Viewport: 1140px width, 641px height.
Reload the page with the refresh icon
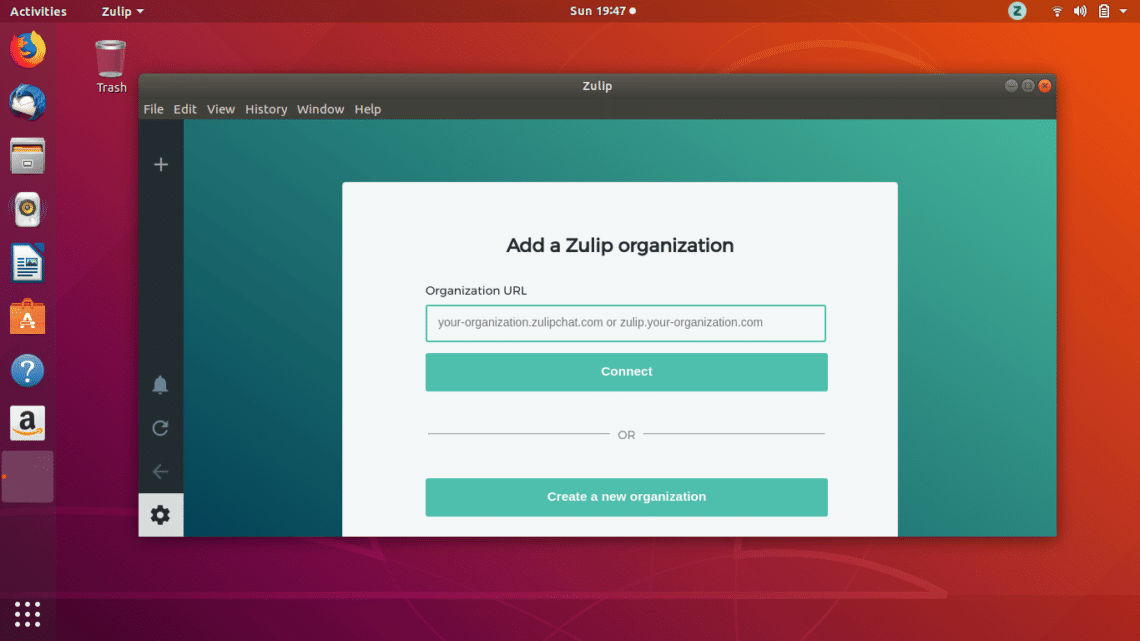[160, 428]
